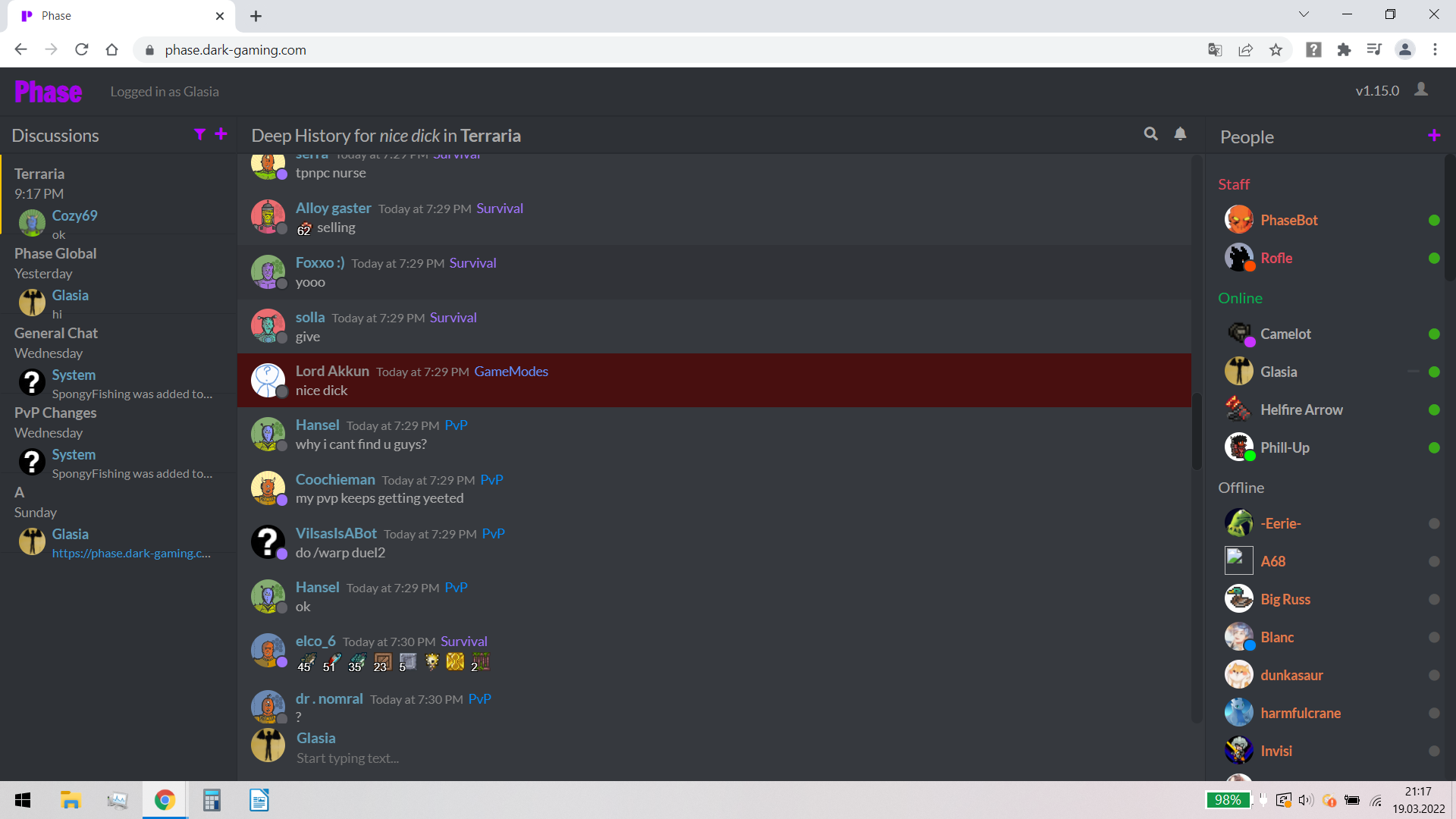This screenshot has height=819, width=1456.
Task: Open File Explorer from the taskbar
Action: [x=71, y=800]
